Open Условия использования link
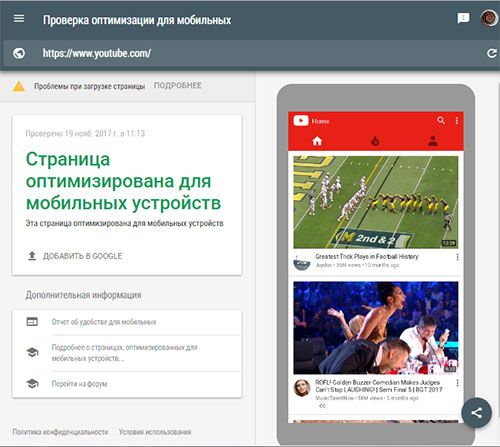The image size is (500, 447). [155, 432]
